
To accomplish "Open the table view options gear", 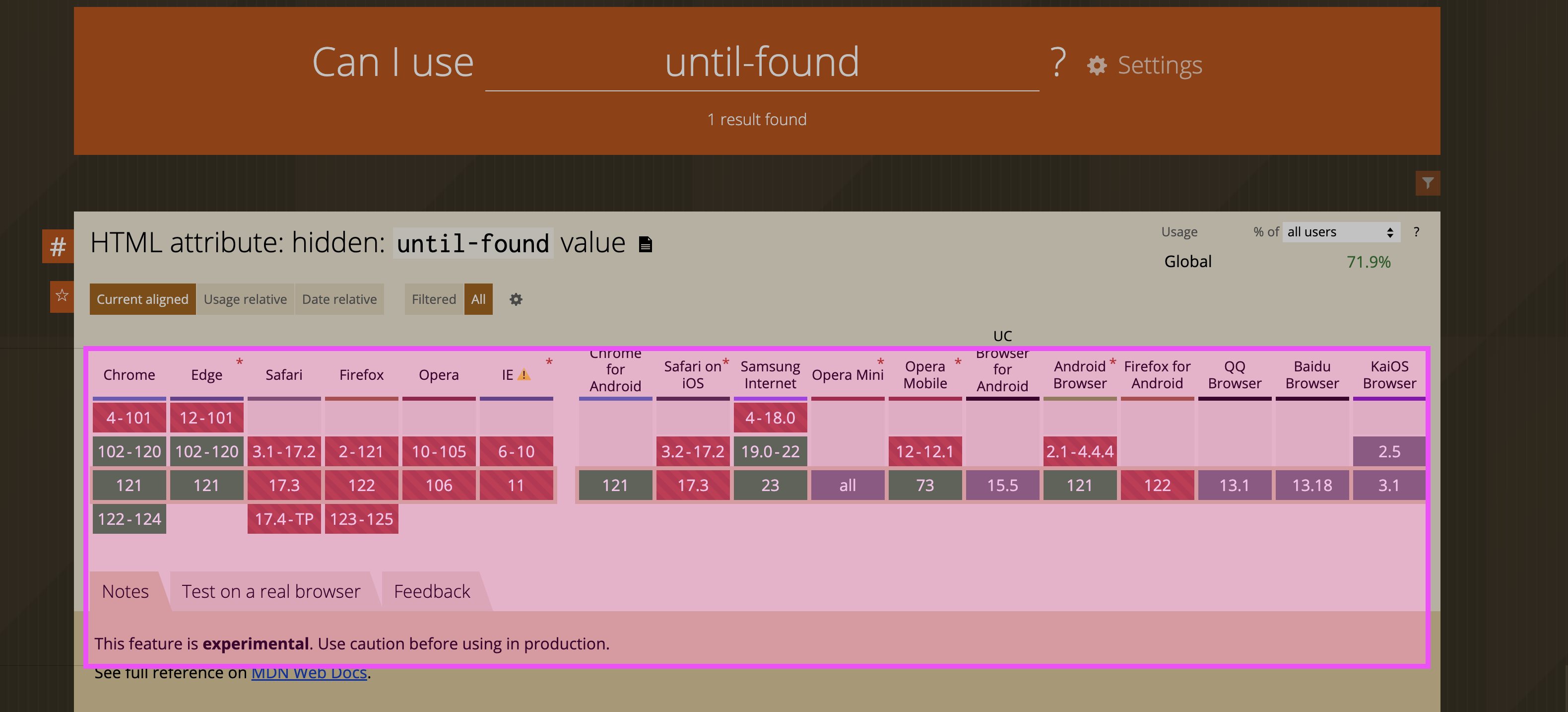I will pos(516,299).
